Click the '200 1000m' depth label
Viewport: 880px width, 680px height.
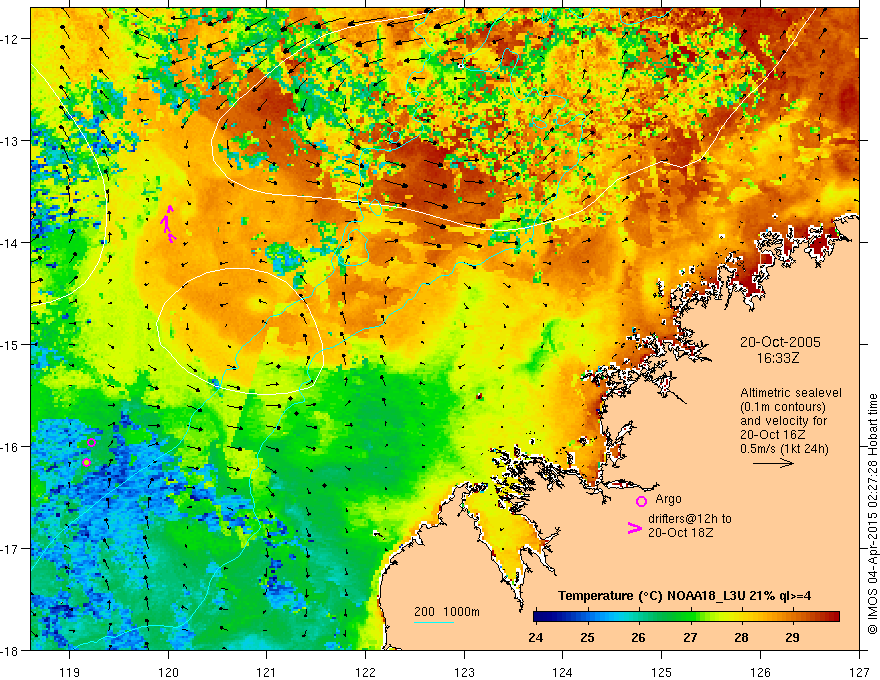pyautogui.click(x=447, y=612)
